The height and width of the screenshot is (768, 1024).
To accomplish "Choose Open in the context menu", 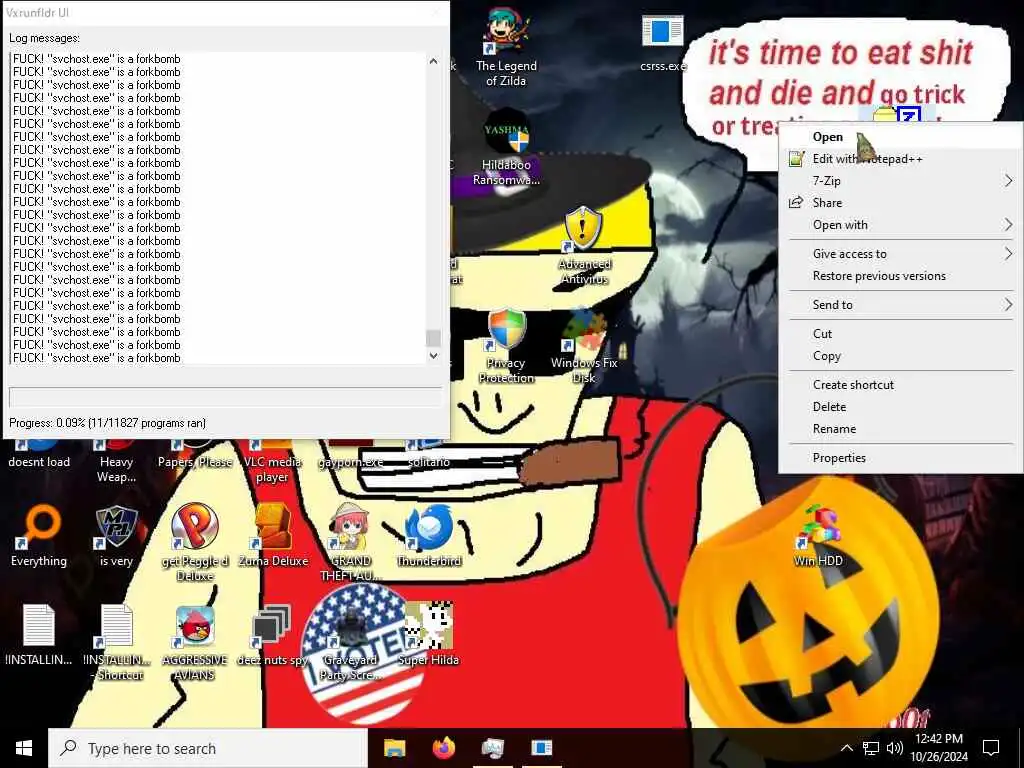I will (901, 136).
